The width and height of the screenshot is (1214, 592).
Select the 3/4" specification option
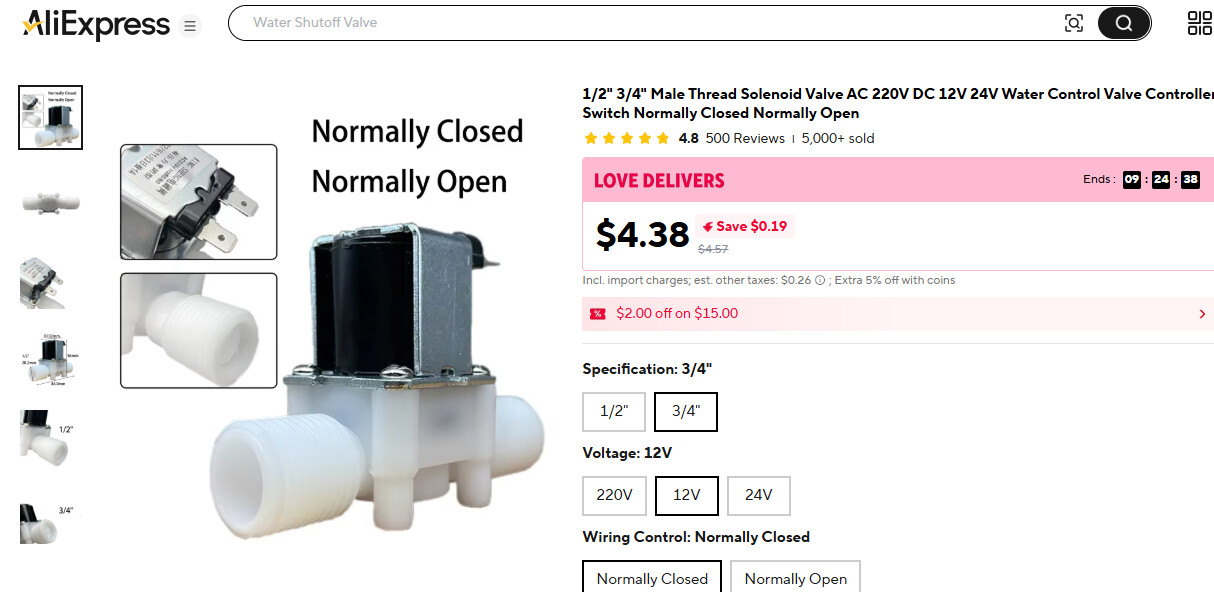click(685, 411)
